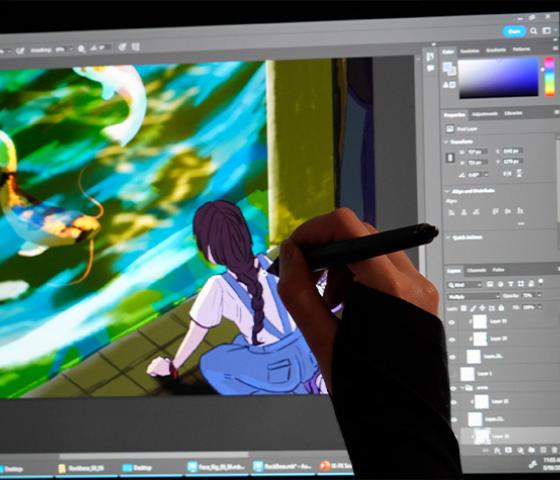Add a layer style with fx icon

coord(498,451)
